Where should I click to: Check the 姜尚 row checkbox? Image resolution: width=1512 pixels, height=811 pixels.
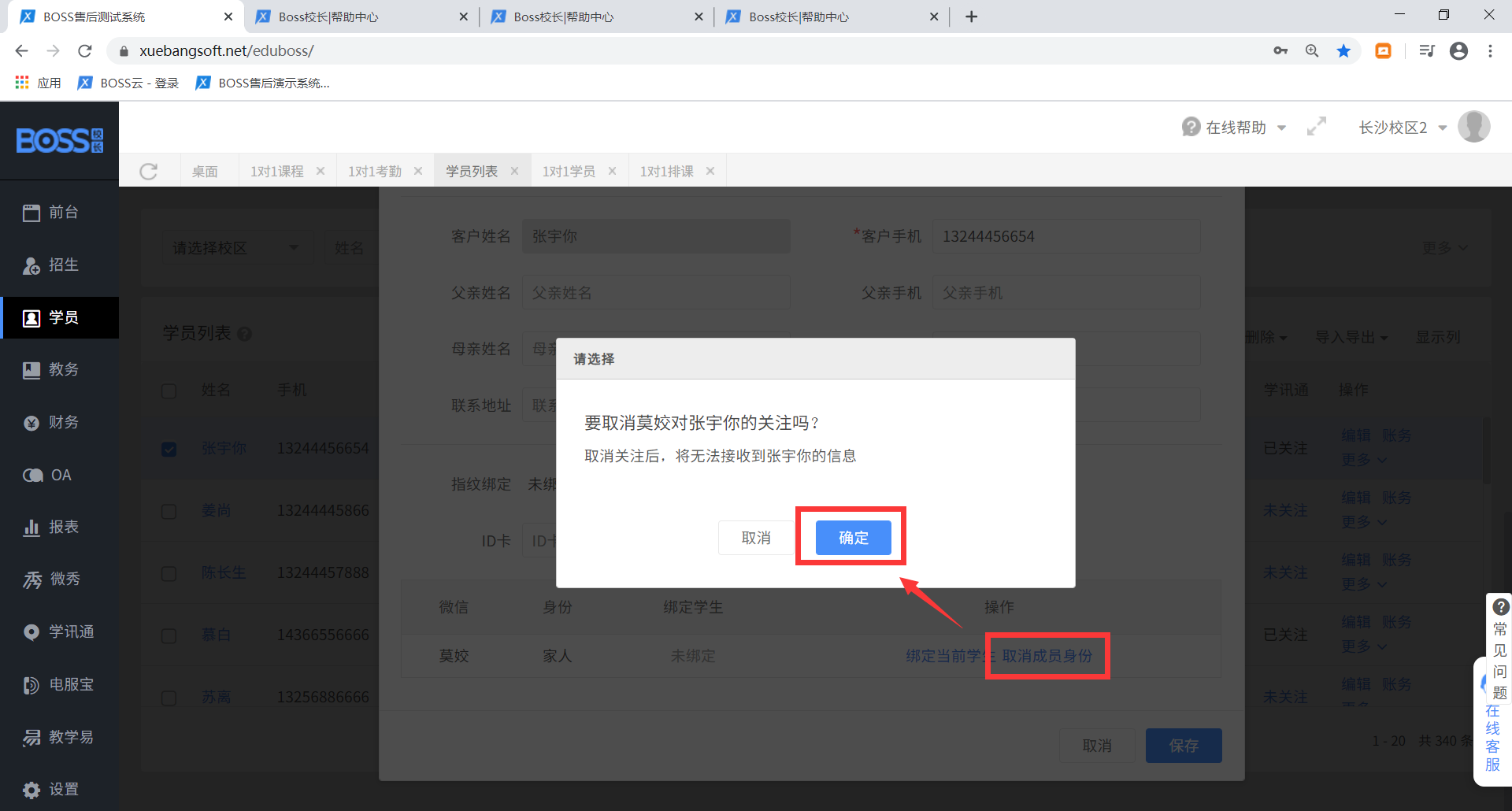pos(169,512)
